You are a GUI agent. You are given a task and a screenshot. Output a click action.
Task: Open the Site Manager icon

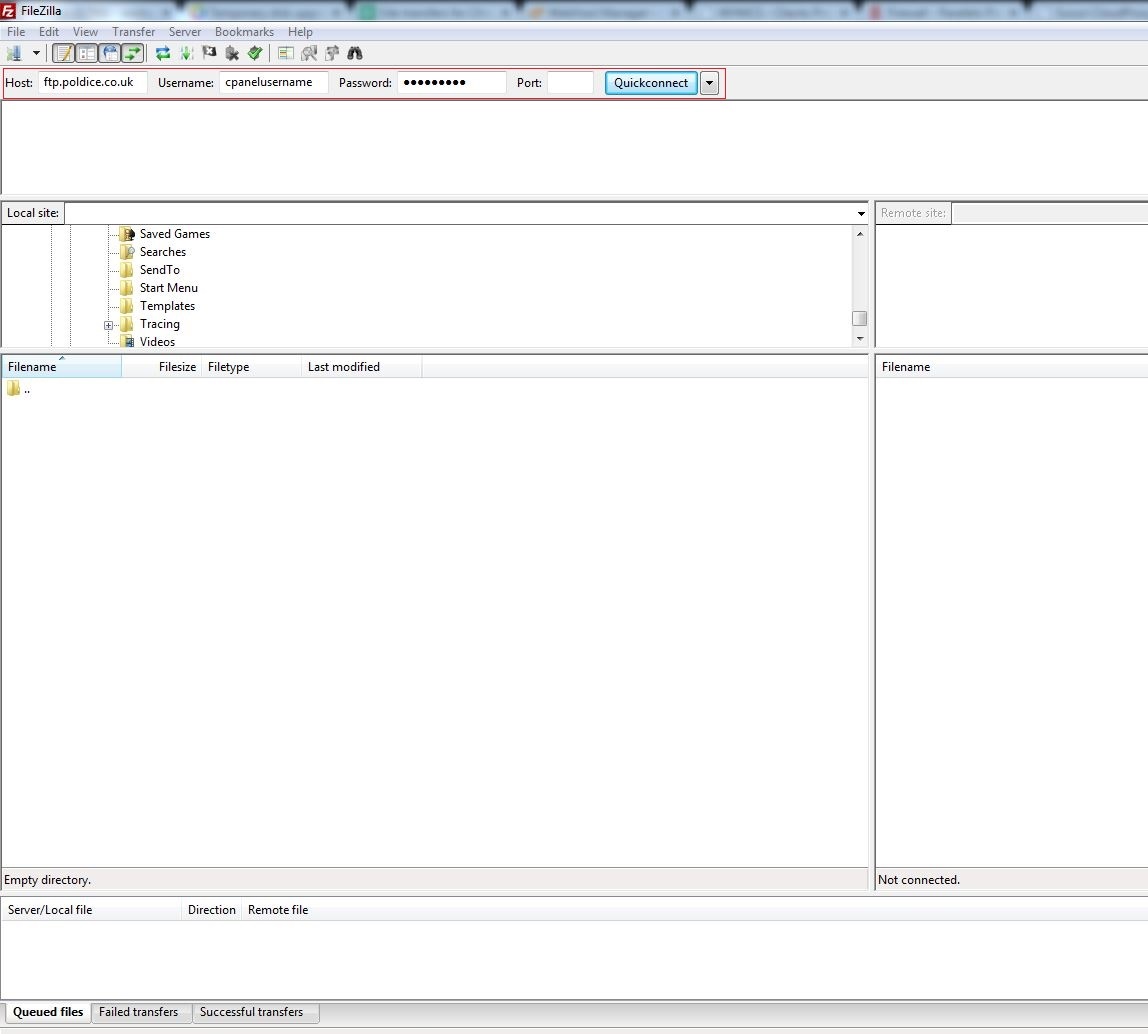[14, 53]
